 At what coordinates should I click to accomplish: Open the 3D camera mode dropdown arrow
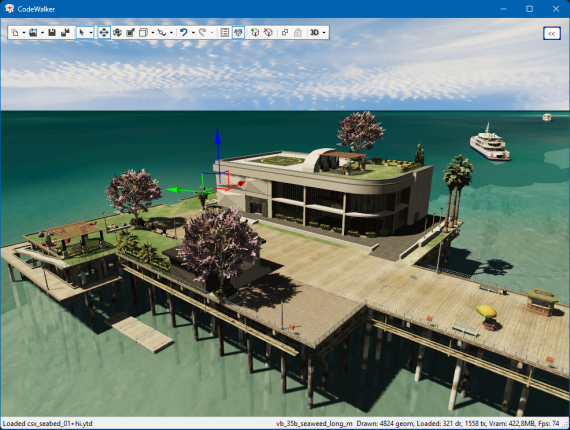coord(324,33)
